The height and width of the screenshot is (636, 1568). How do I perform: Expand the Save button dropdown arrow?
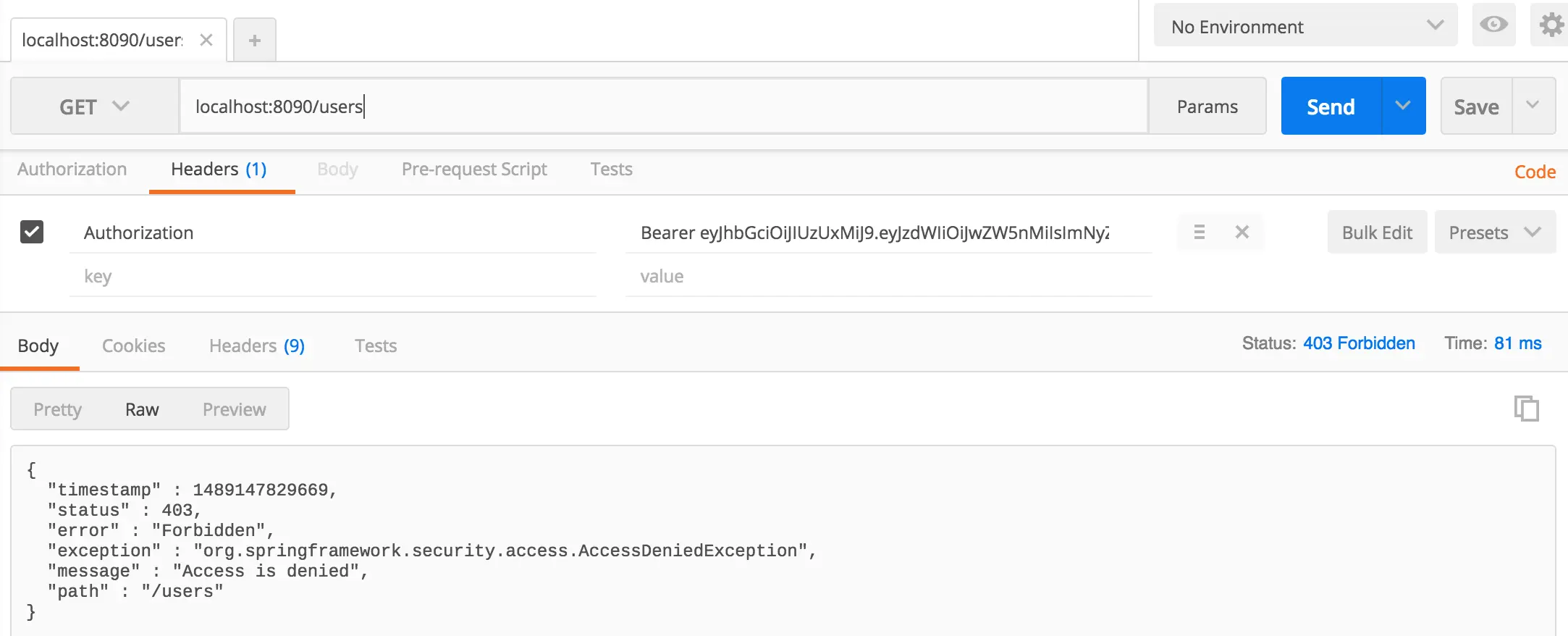[1533, 106]
